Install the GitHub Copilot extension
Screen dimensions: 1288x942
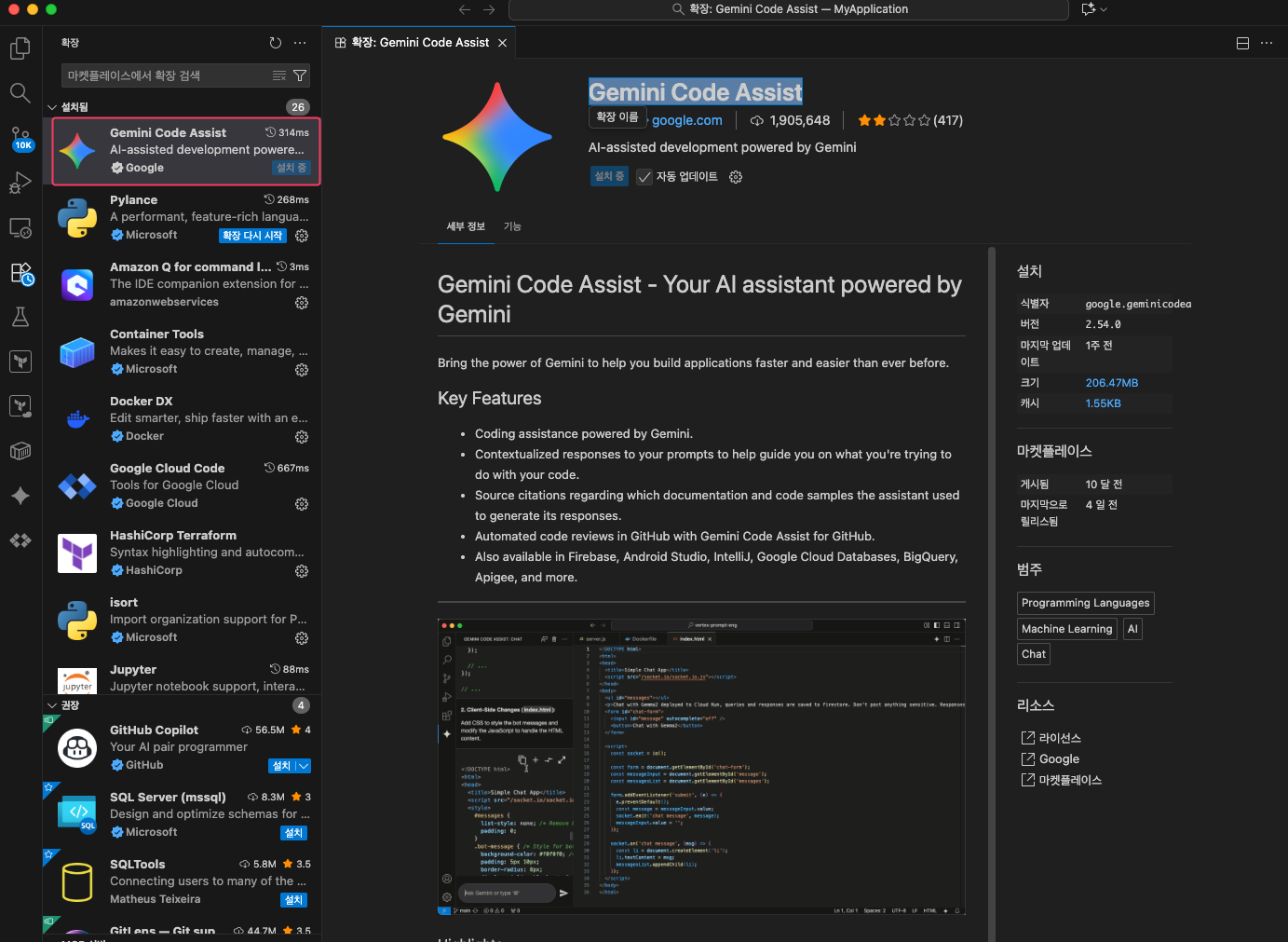click(x=281, y=766)
